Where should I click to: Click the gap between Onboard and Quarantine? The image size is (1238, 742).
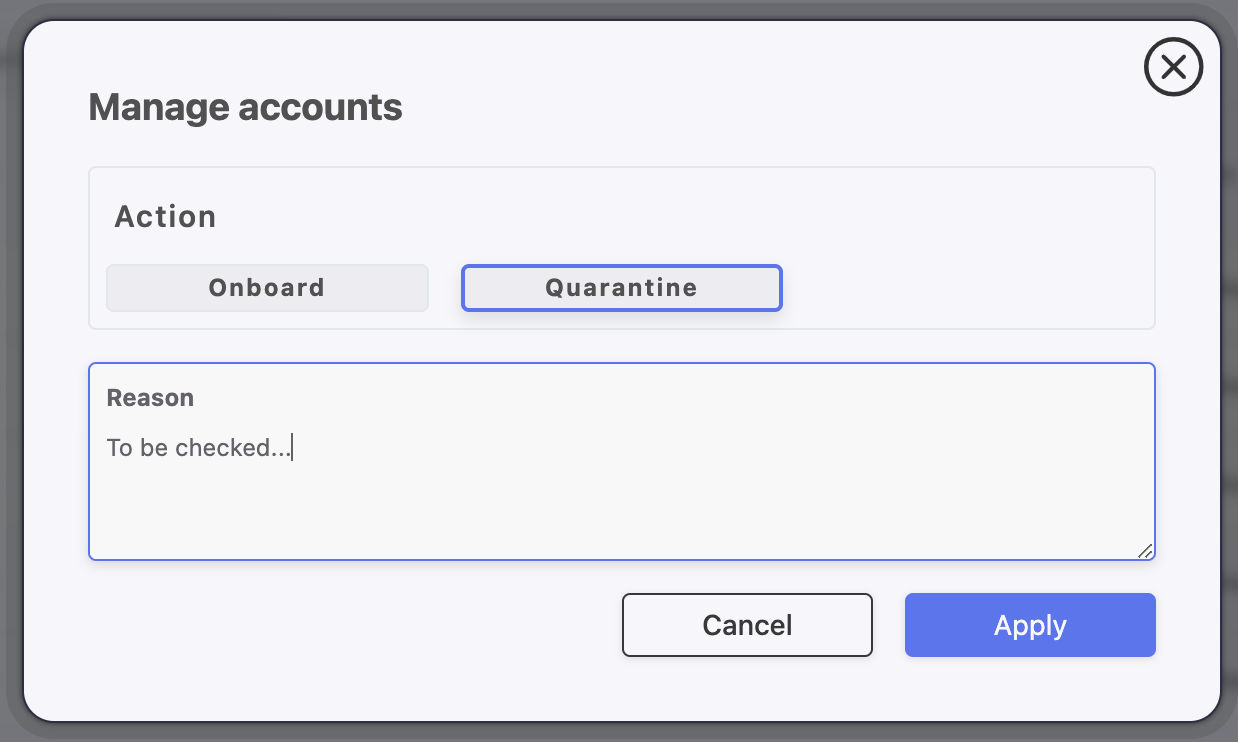click(x=445, y=288)
